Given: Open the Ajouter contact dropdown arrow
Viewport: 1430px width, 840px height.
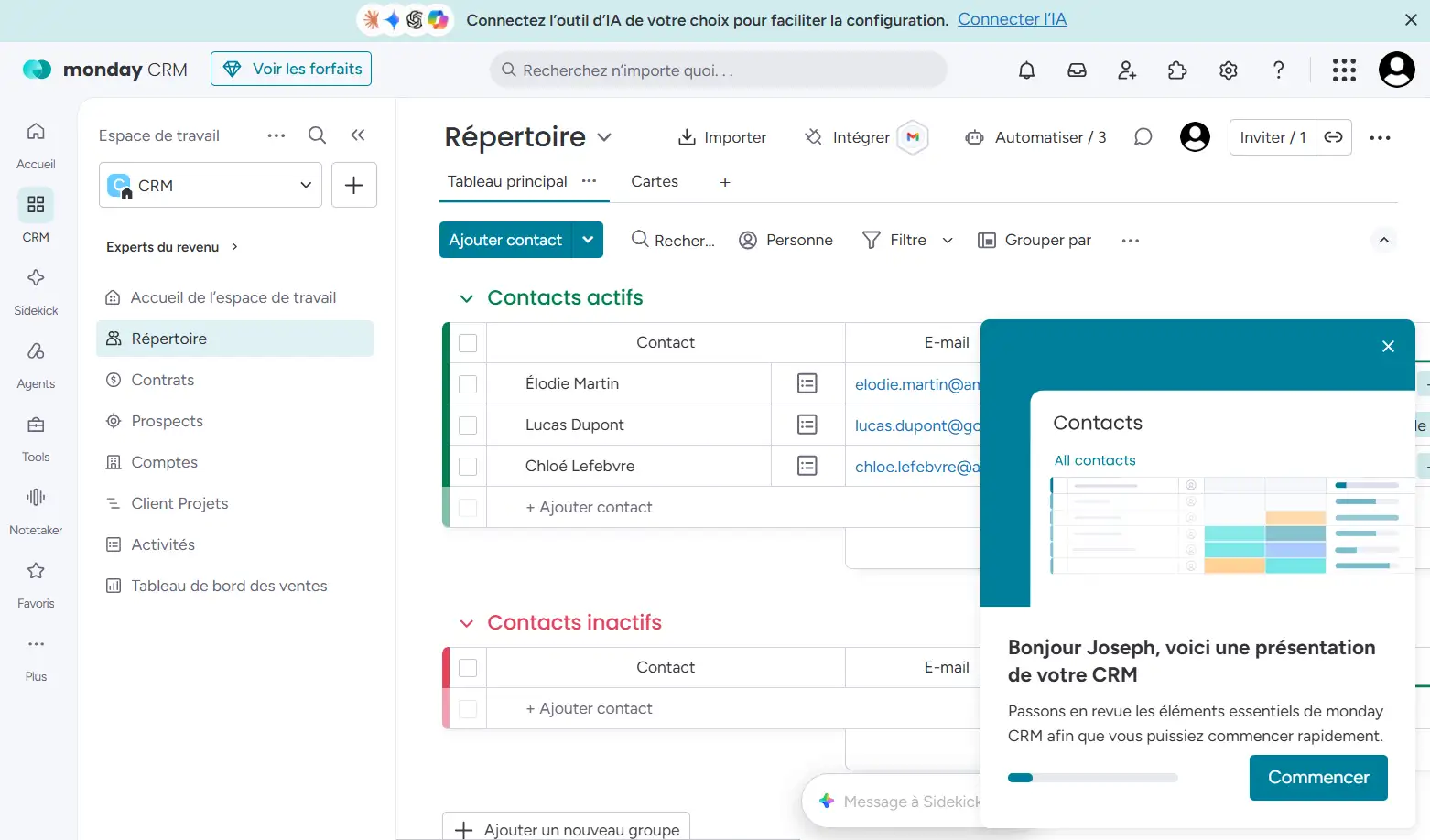Looking at the screenshot, I should [588, 240].
